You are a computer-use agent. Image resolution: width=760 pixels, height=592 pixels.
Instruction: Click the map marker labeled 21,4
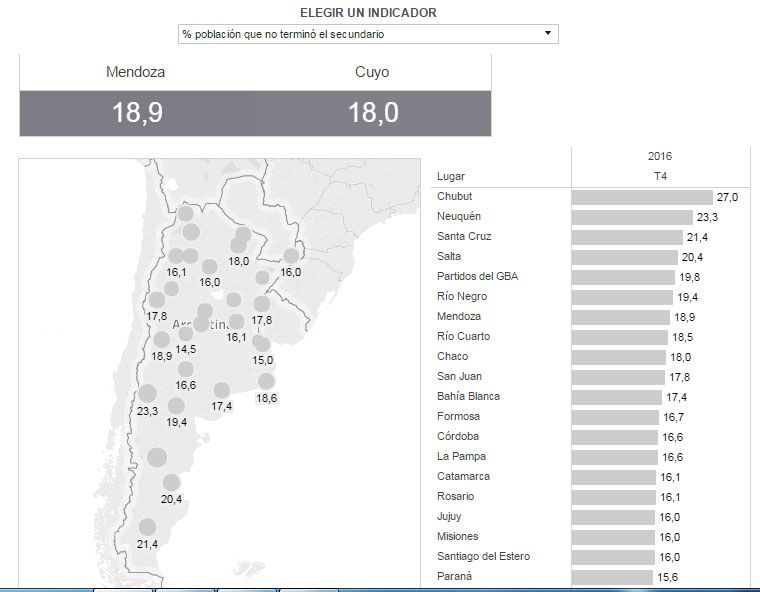[147, 527]
